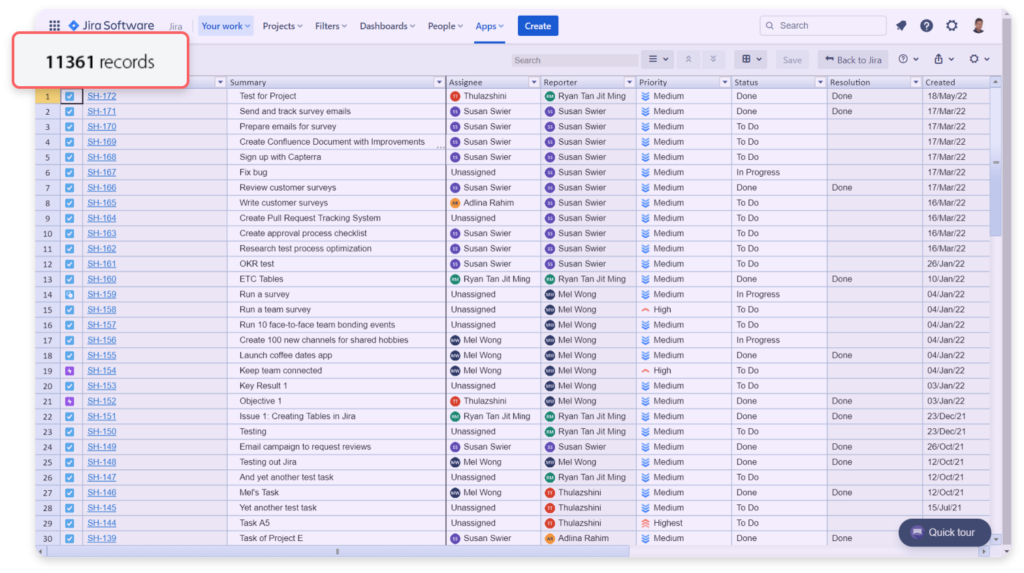Click the Highest priority icon on SH-144
Image resolution: width=1024 pixels, height=573 pixels.
point(645,523)
